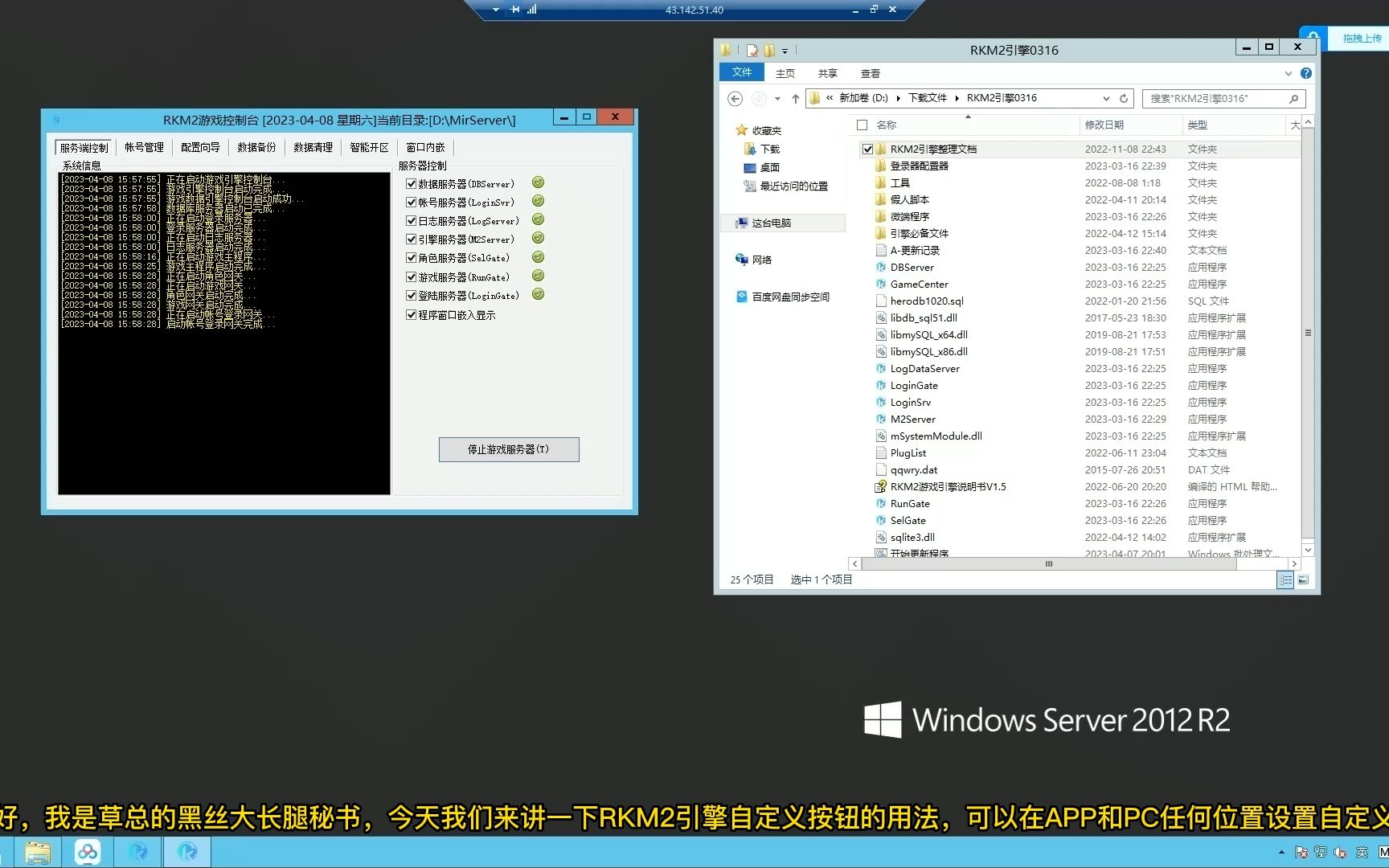1389x868 pixels.
Task: Switch to the 帐号管理 tab
Action: point(144,147)
